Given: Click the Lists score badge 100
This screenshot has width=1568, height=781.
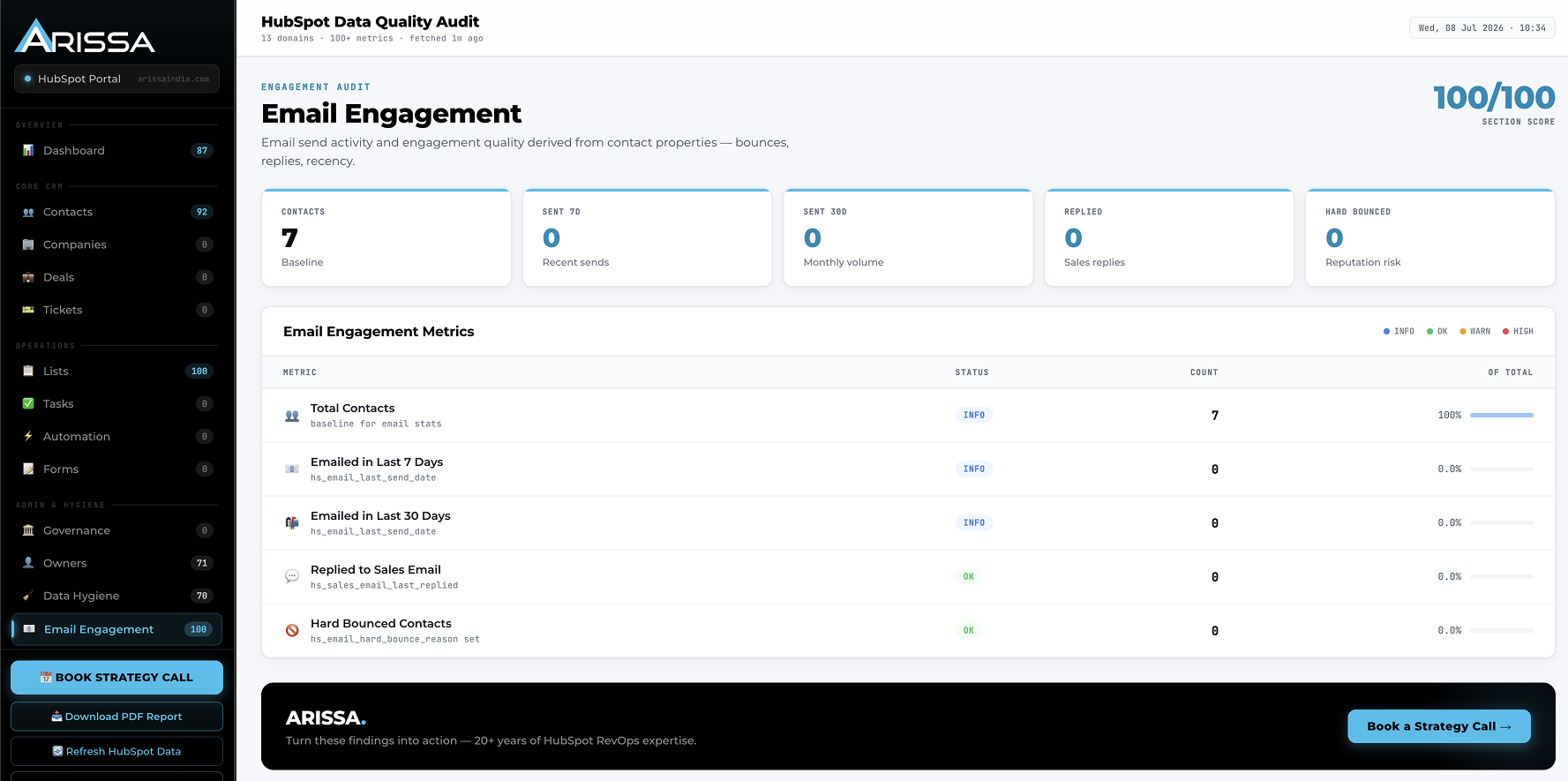Looking at the screenshot, I should 199,372.
